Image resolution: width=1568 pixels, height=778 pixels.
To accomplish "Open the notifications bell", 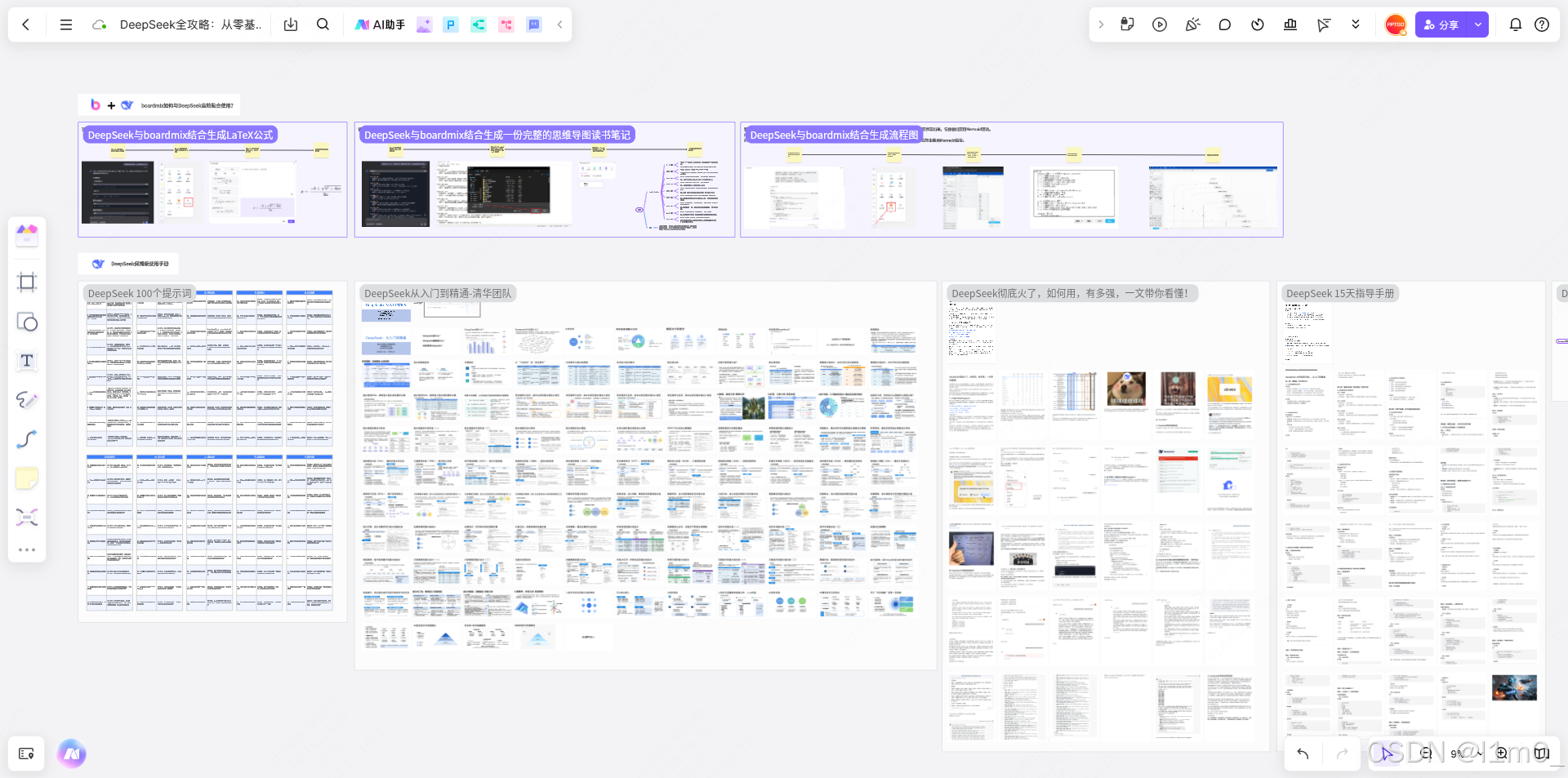I will [x=1516, y=24].
